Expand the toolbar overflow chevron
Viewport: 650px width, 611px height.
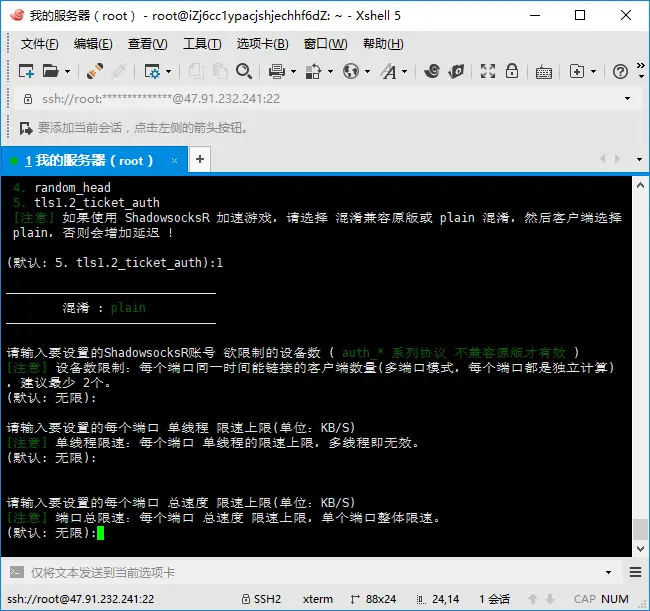click(641, 65)
